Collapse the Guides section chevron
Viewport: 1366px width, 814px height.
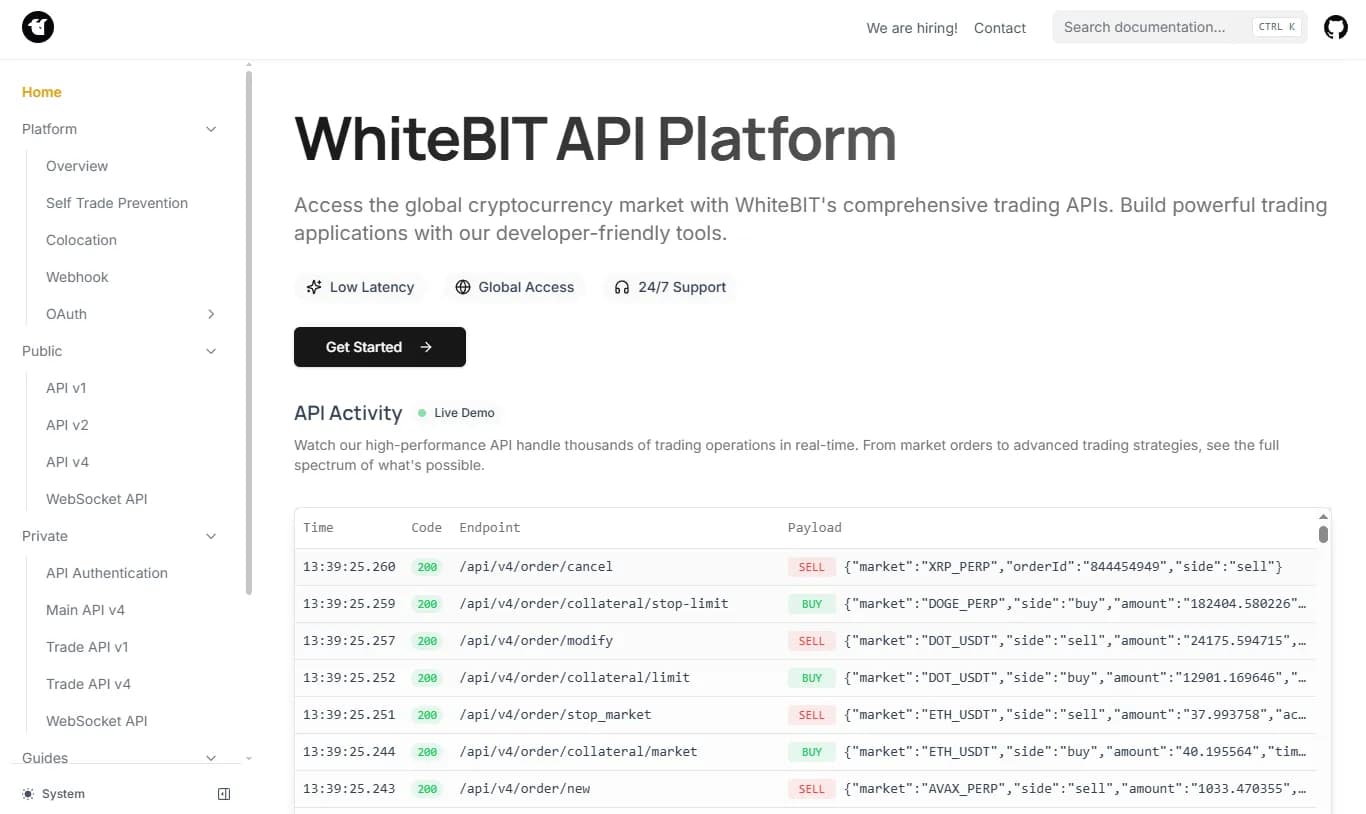click(x=211, y=758)
